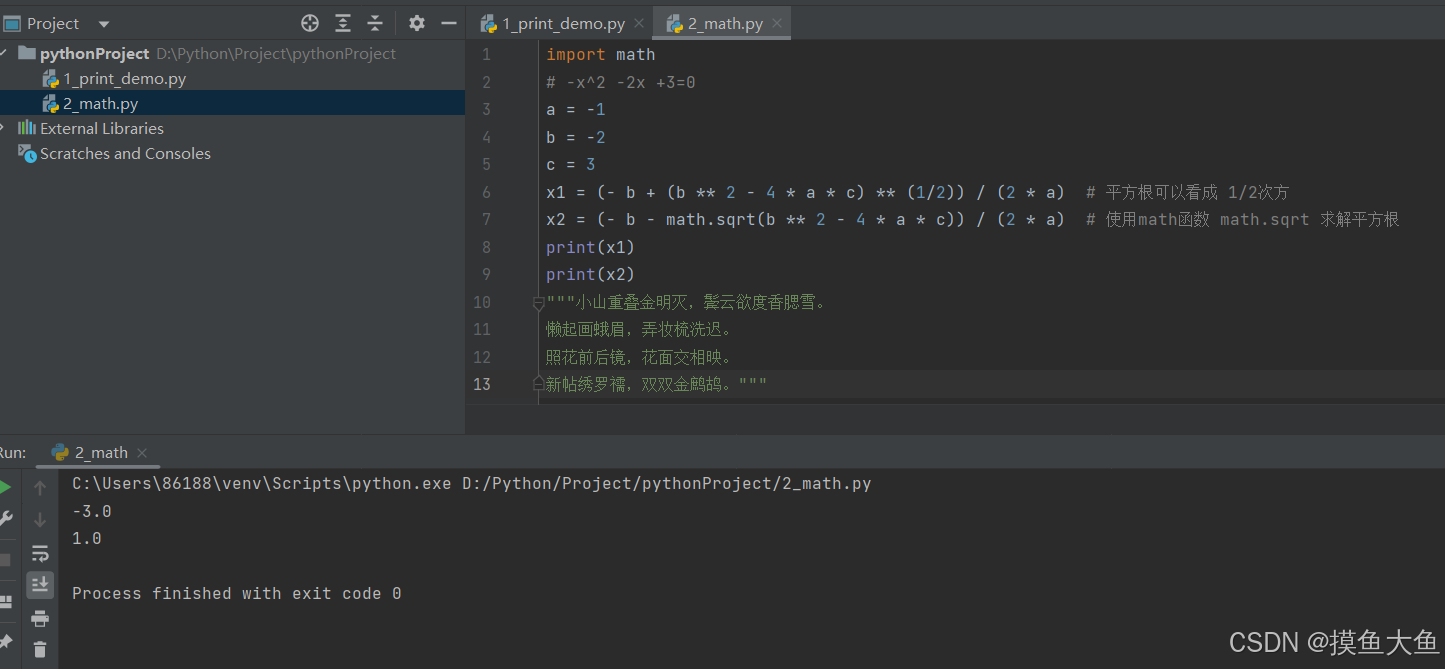Click 'import math' on line 1

601,54
